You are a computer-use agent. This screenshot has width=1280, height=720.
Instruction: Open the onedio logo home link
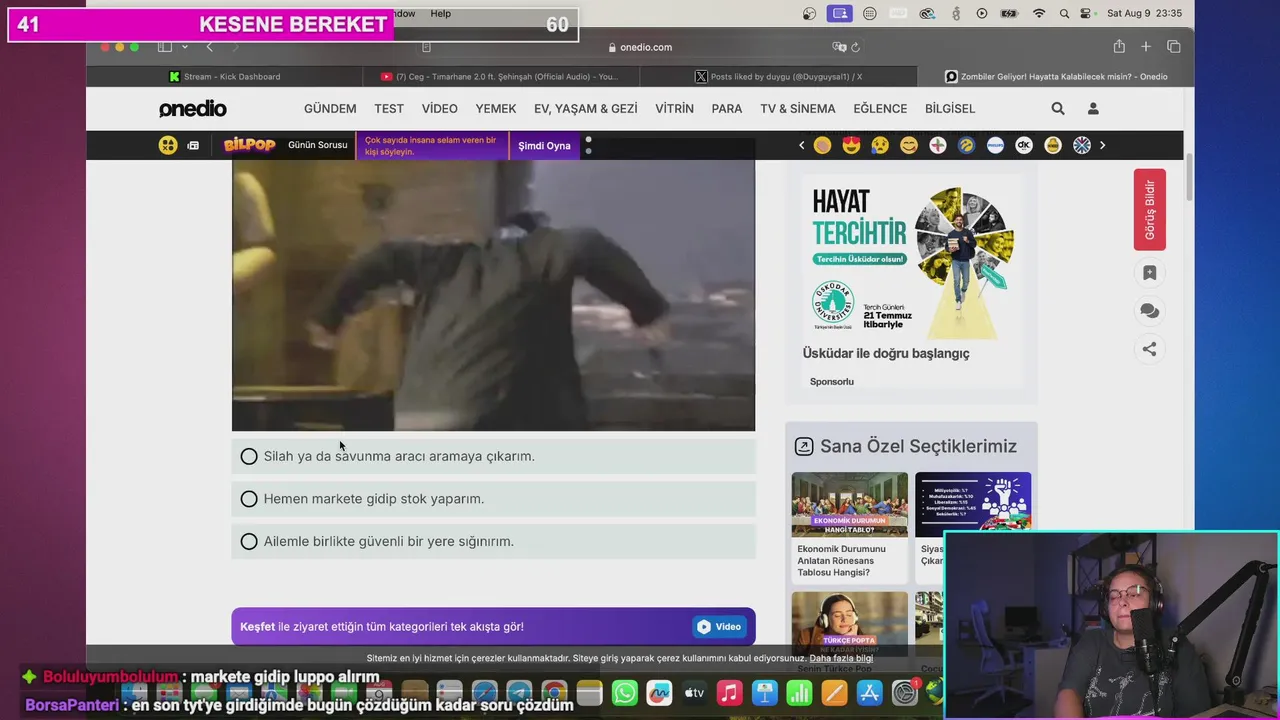point(193,109)
